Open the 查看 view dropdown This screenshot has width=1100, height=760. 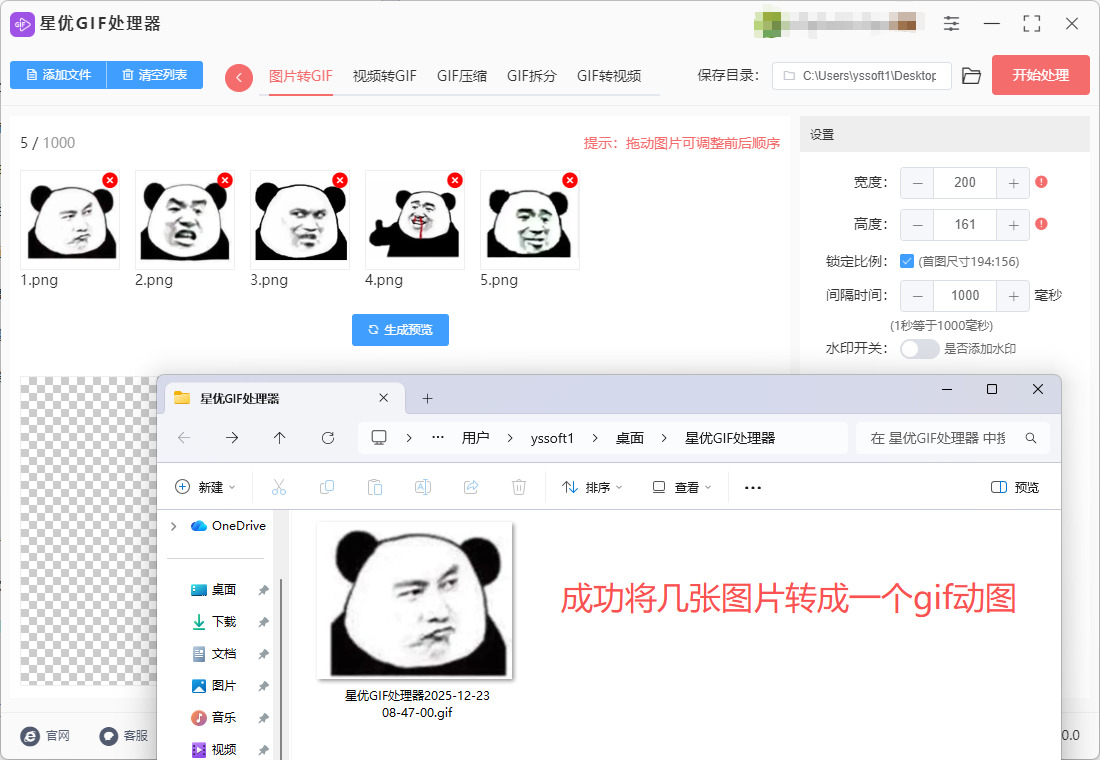click(x=682, y=487)
